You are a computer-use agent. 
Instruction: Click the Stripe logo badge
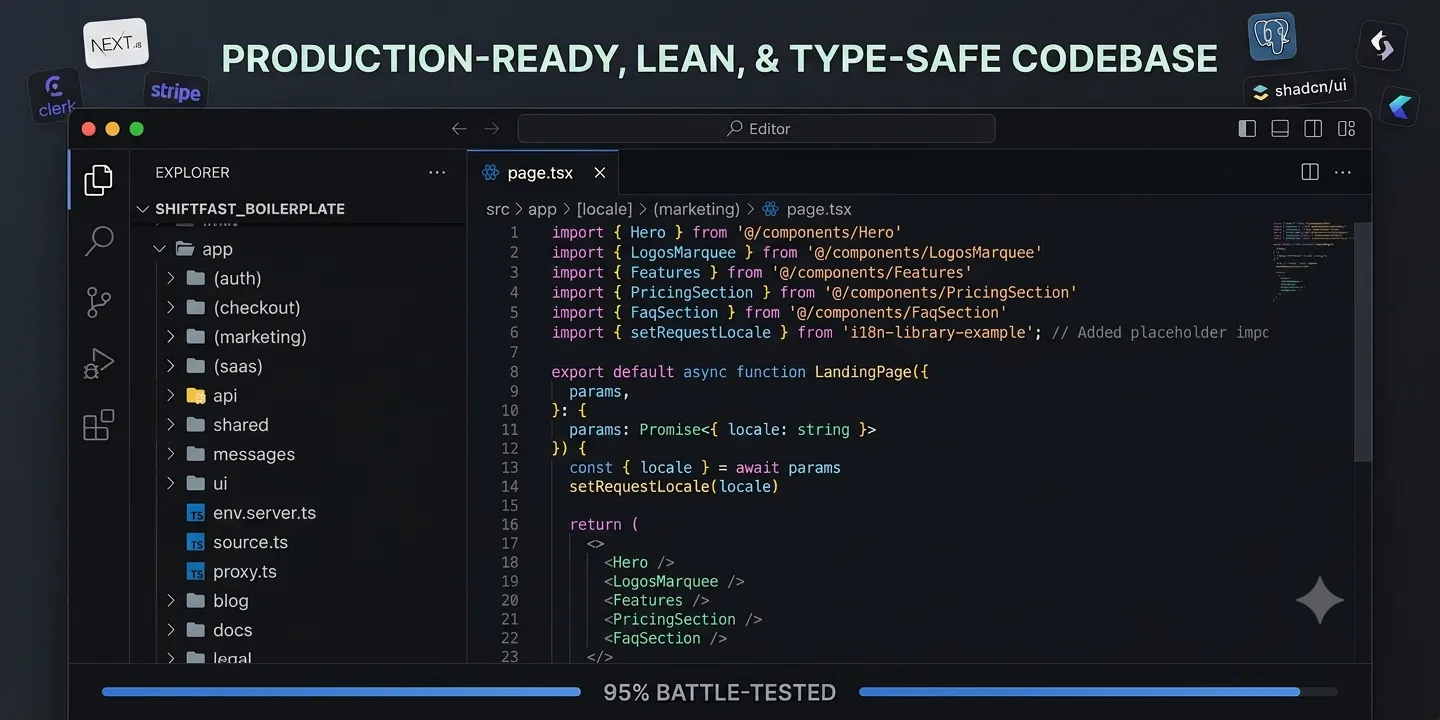click(176, 91)
